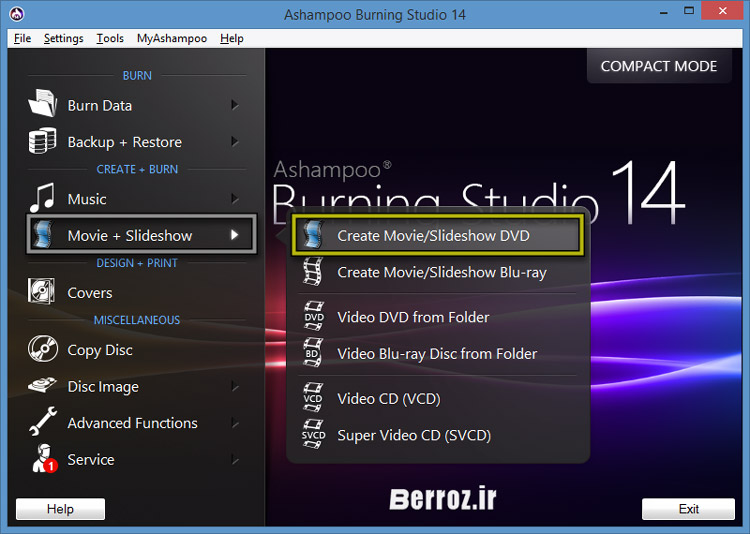Click the Backup + Restore database icon
750x534 pixels.
tap(43, 142)
